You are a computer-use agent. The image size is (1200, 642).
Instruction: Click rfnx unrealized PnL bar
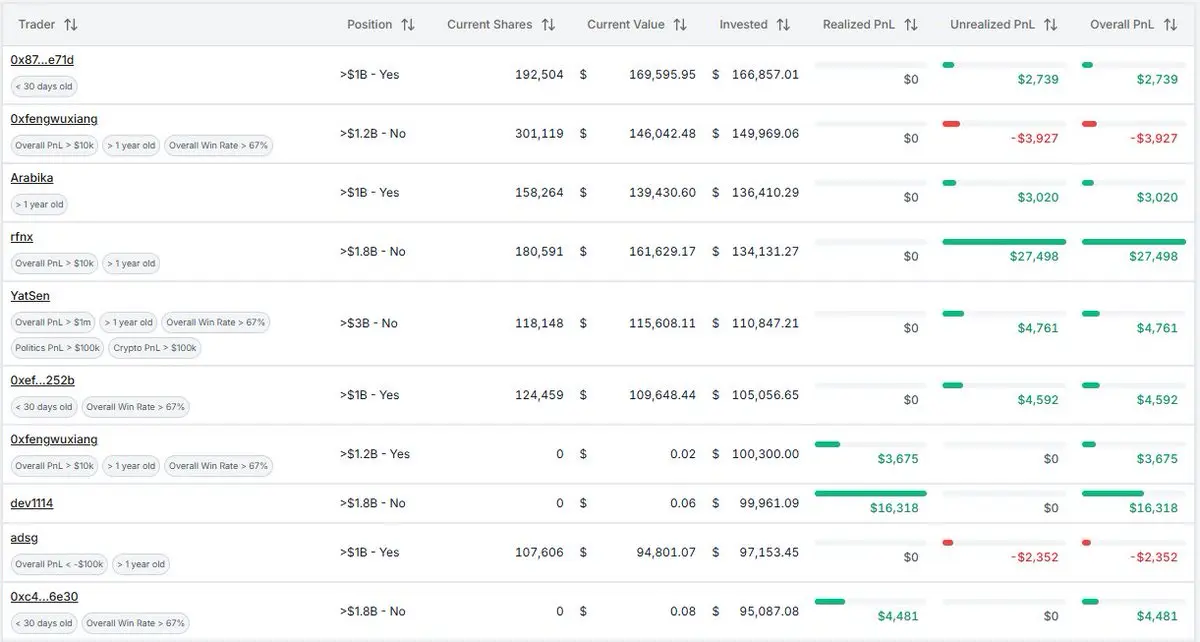coord(1004,241)
